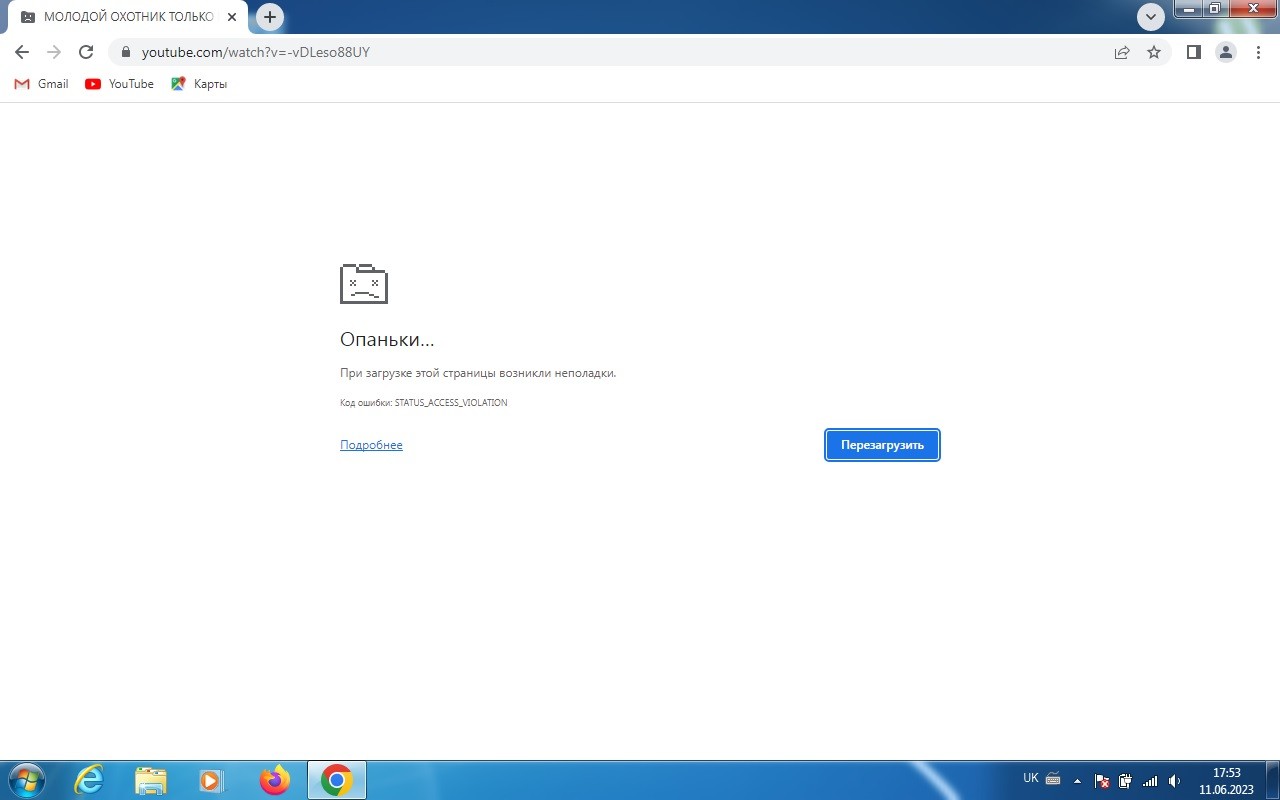Open the YouTube bookmark
This screenshot has width=1280, height=800.
tap(119, 84)
